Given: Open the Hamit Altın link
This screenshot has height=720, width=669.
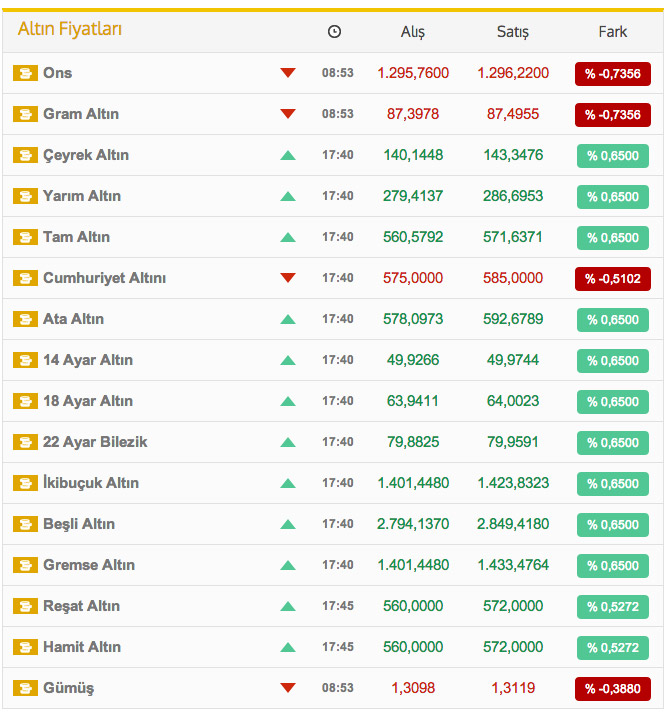Looking at the screenshot, I should 82,647.
